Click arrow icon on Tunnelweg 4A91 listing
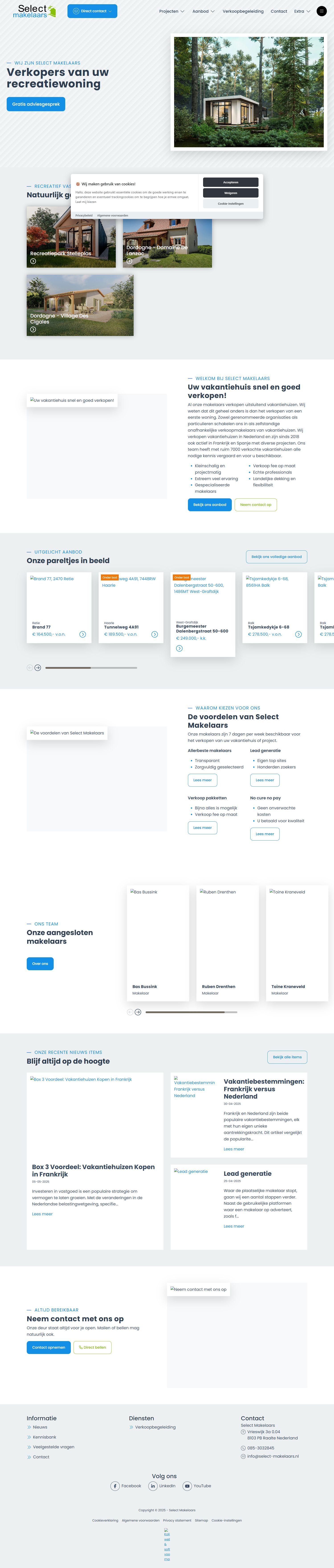The width and height of the screenshot is (334, 1568). pyautogui.click(x=154, y=634)
